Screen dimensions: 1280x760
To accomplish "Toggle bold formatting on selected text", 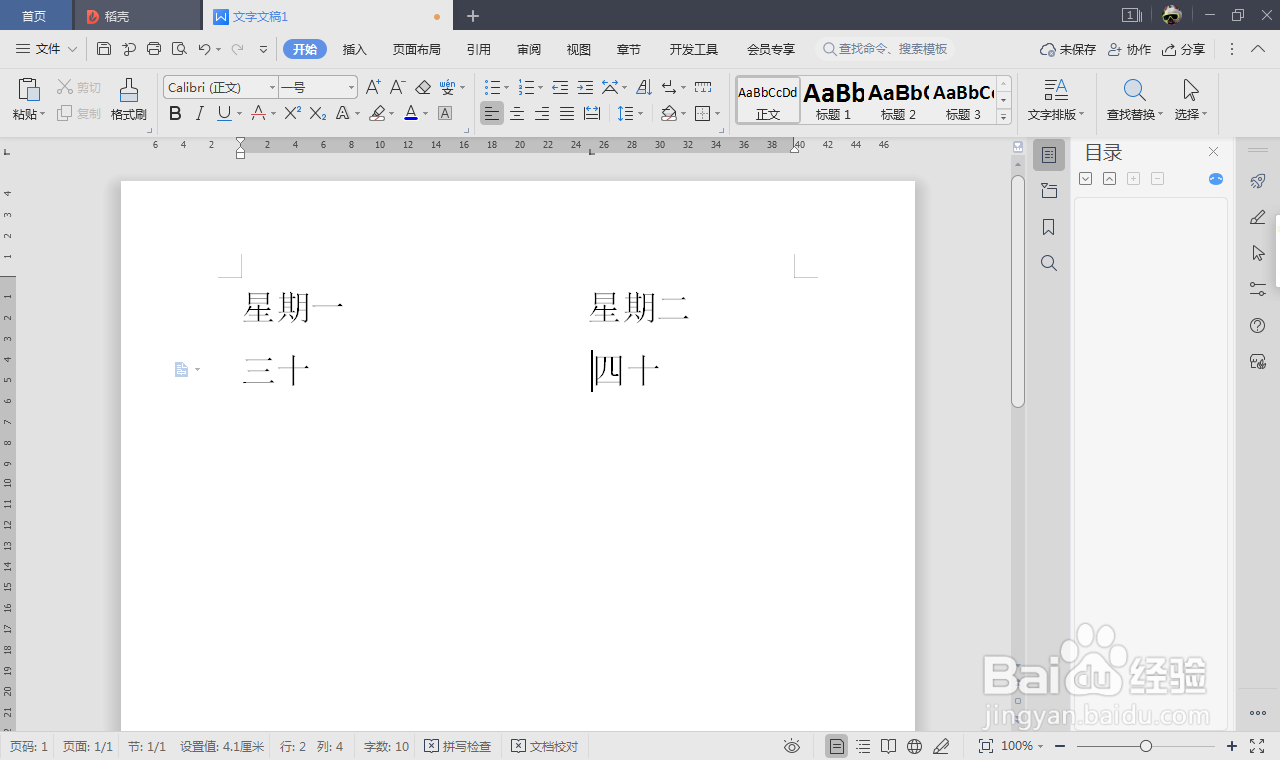I will point(175,113).
